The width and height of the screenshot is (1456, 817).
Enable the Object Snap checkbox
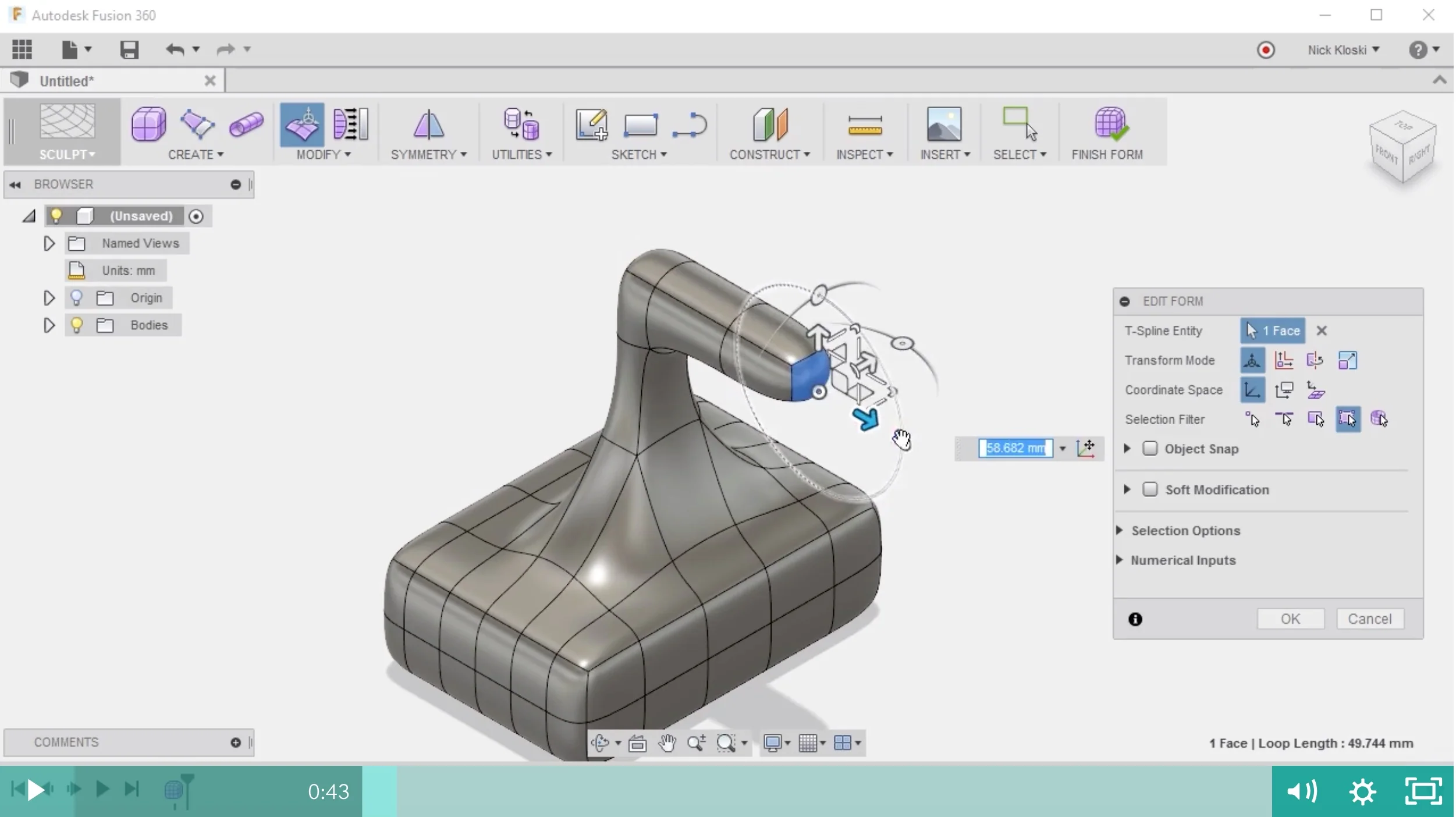[x=1150, y=449]
